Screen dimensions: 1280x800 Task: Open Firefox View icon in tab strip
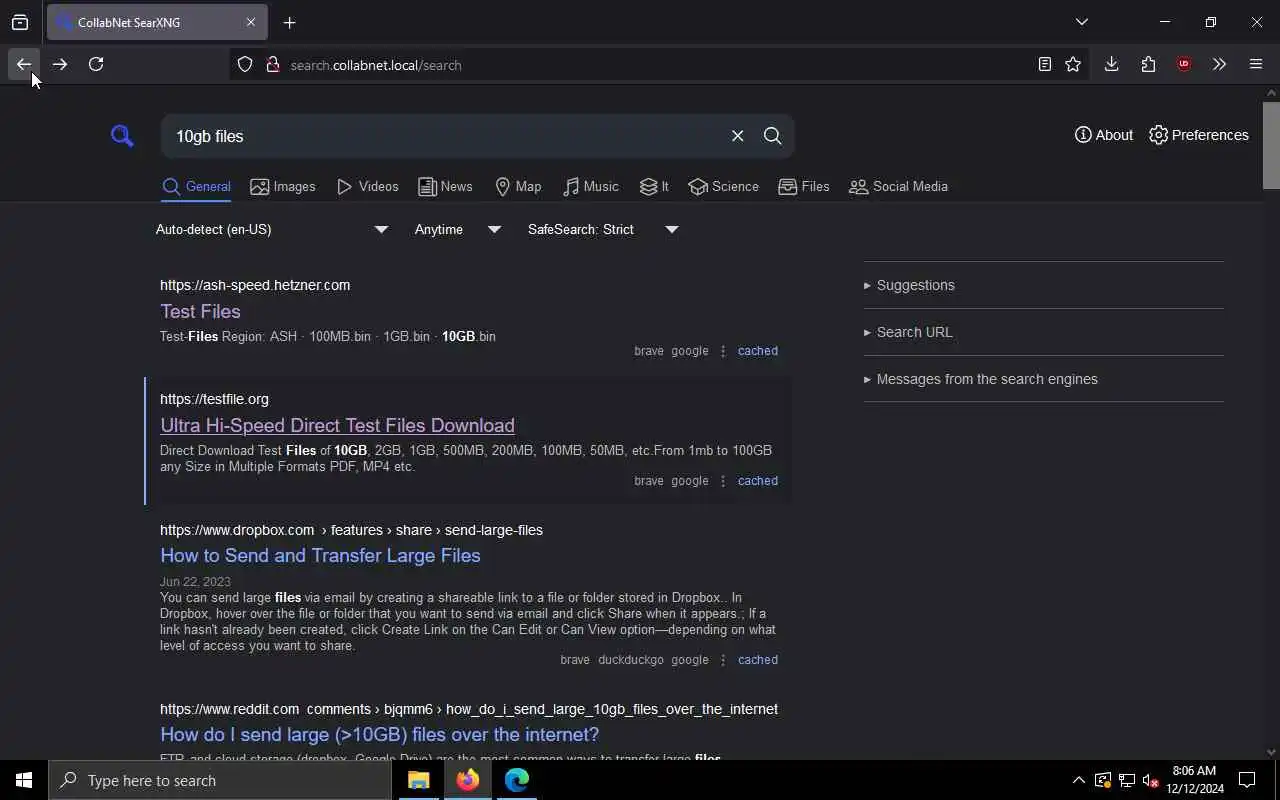coord(20,22)
